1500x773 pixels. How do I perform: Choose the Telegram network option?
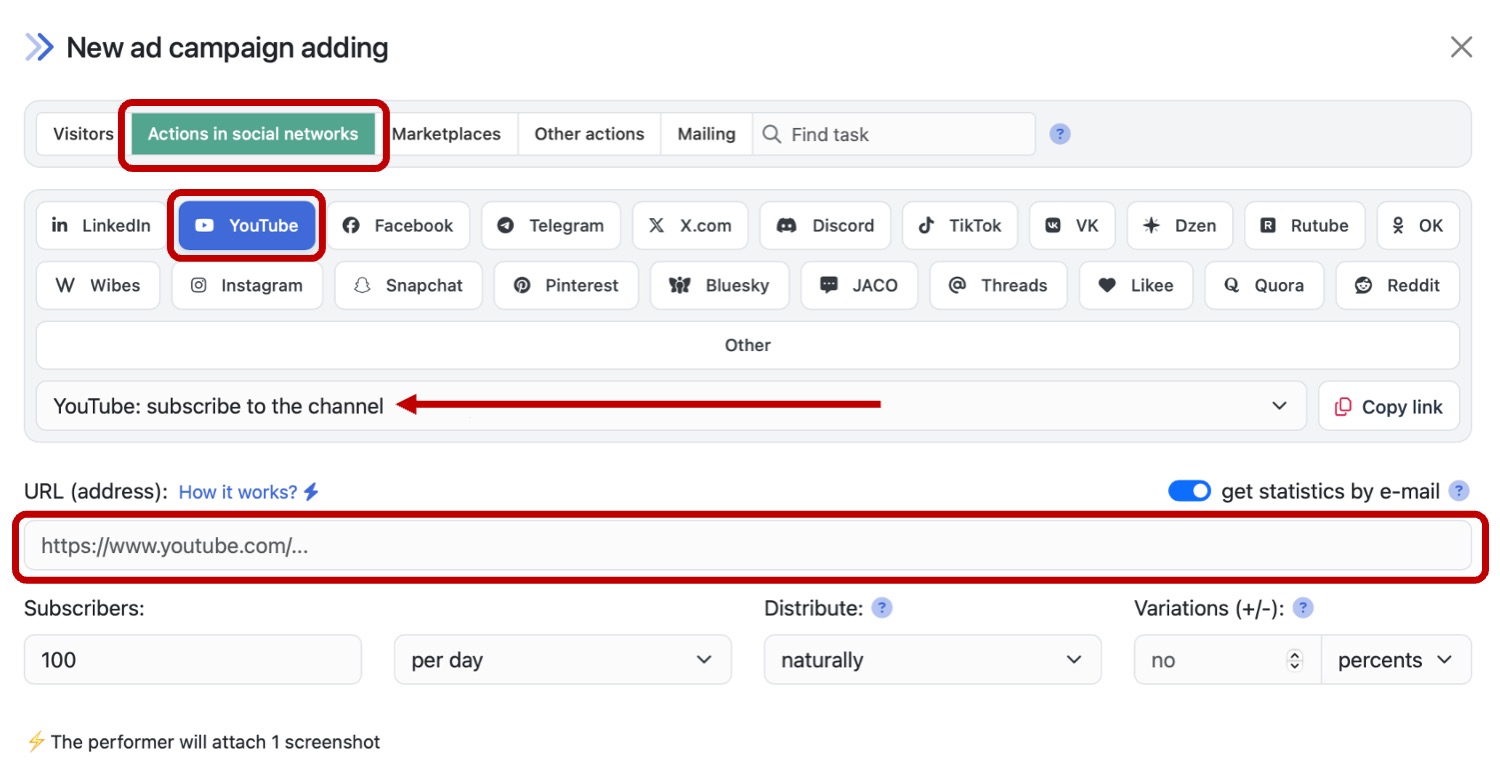tap(551, 226)
